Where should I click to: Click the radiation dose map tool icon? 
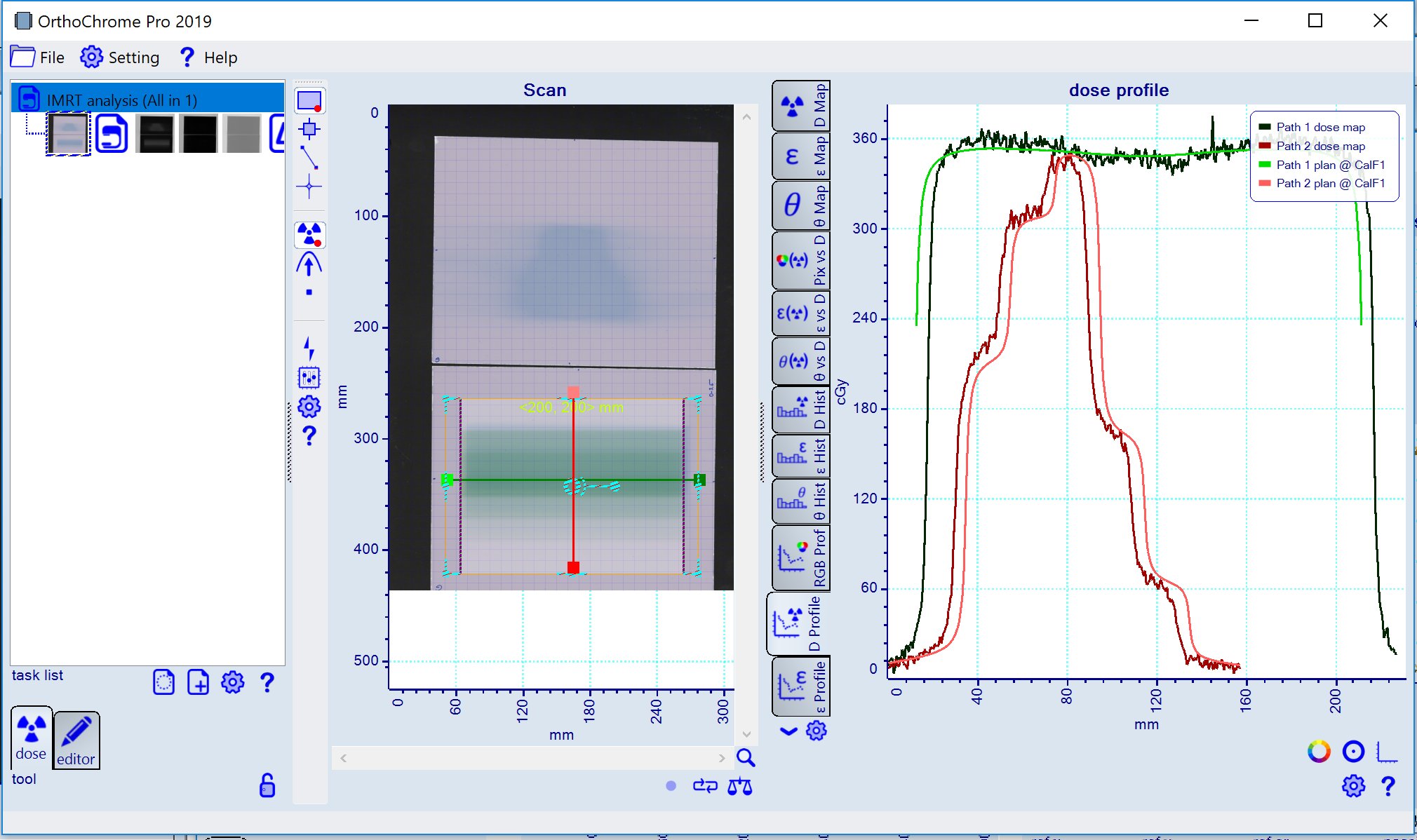(309, 234)
